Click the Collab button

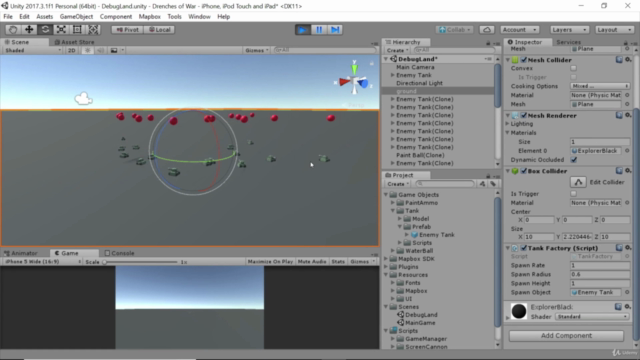pyautogui.click(x=455, y=30)
